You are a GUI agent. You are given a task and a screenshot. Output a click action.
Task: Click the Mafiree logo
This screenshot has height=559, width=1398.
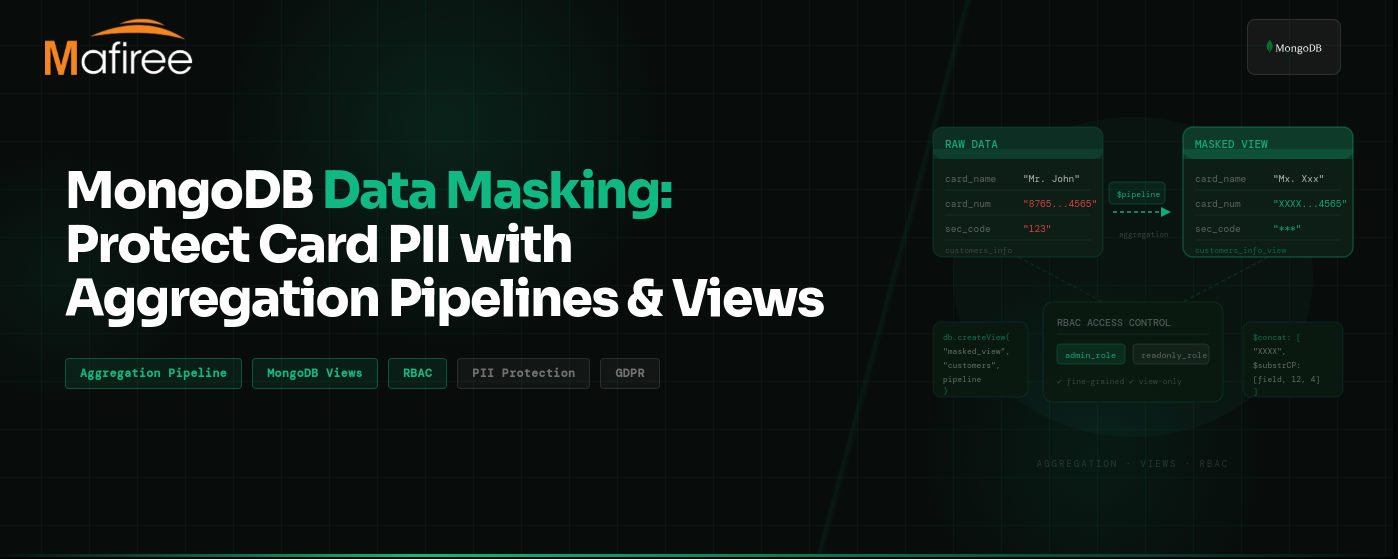pyautogui.click(x=118, y=57)
